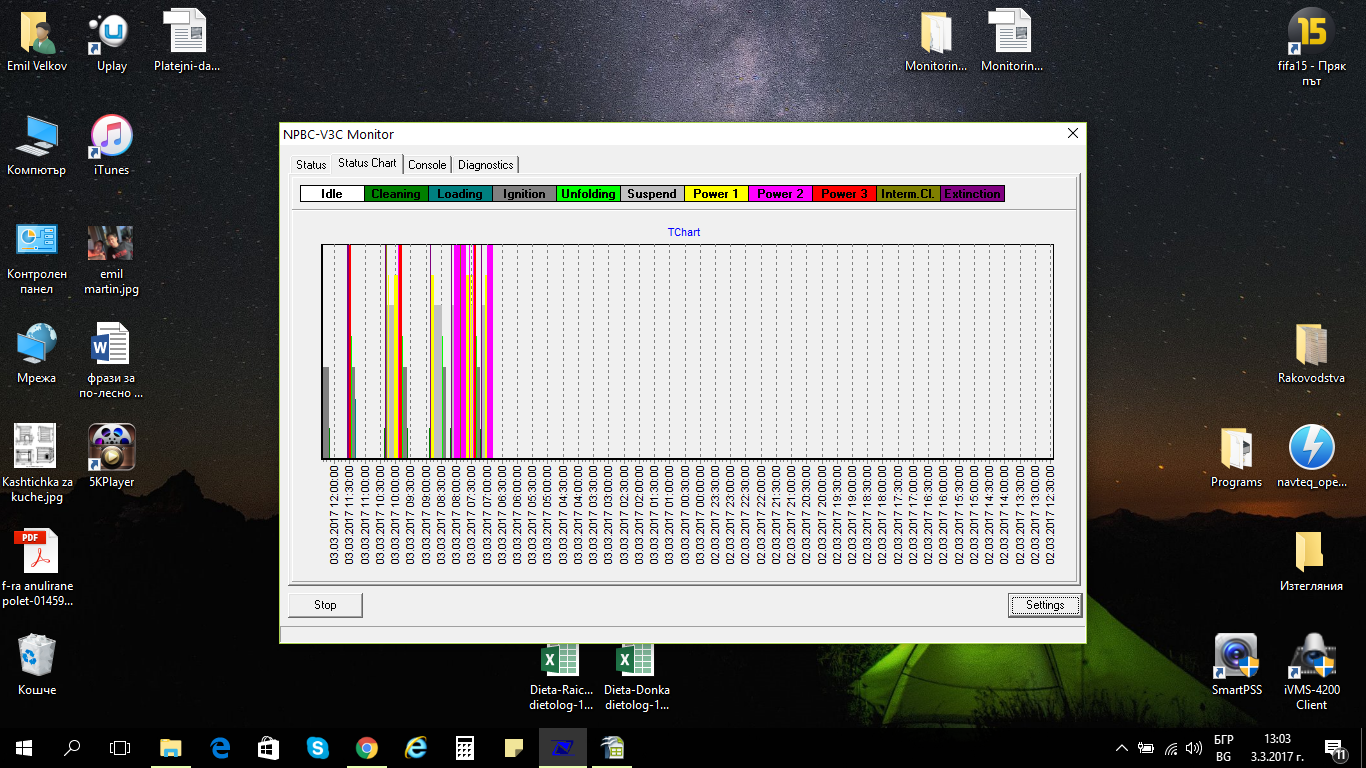Image resolution: width=1366 pixels, height=768 pixels.
Task: Open the iVMS-4200 Client icon
Action: point(1311,657)
